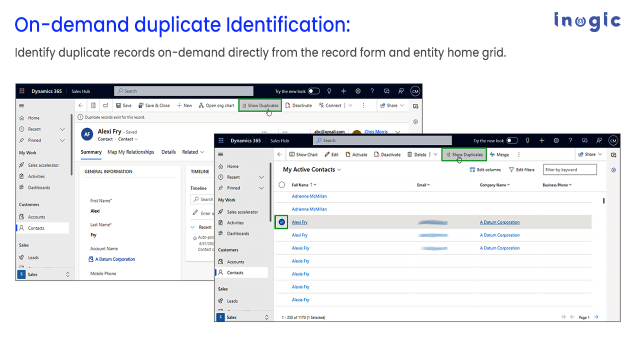Click the Filter by keyword input box

coord(570,169)
